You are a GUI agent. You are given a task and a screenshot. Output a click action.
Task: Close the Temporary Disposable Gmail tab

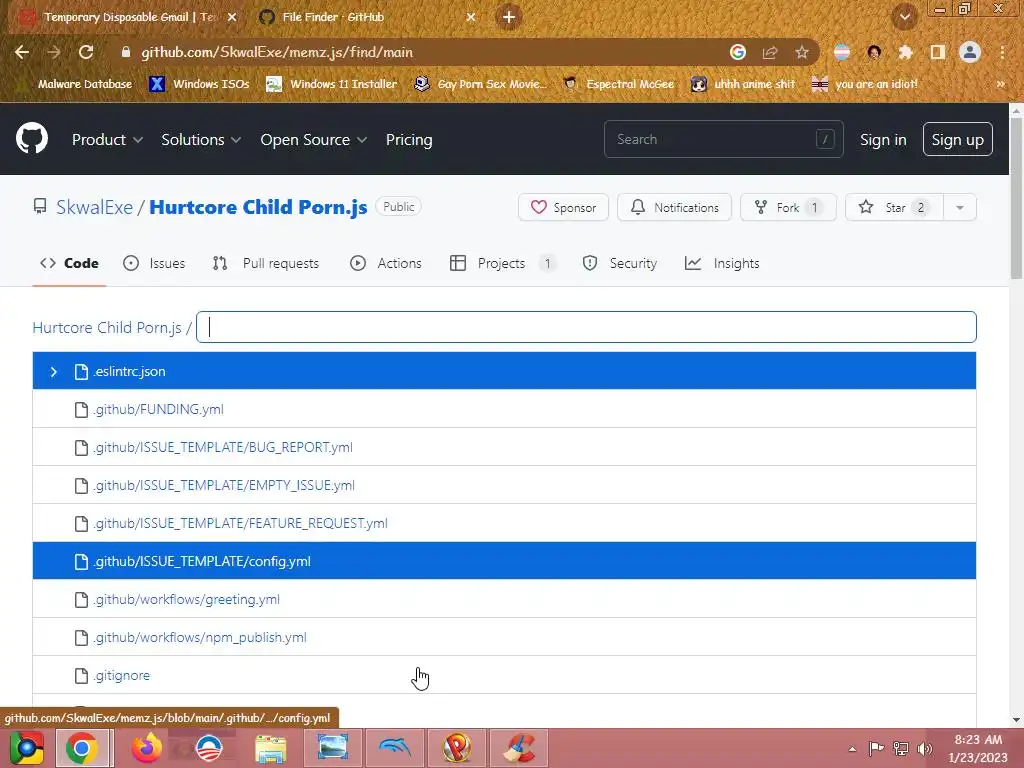(x=231, y=17)
